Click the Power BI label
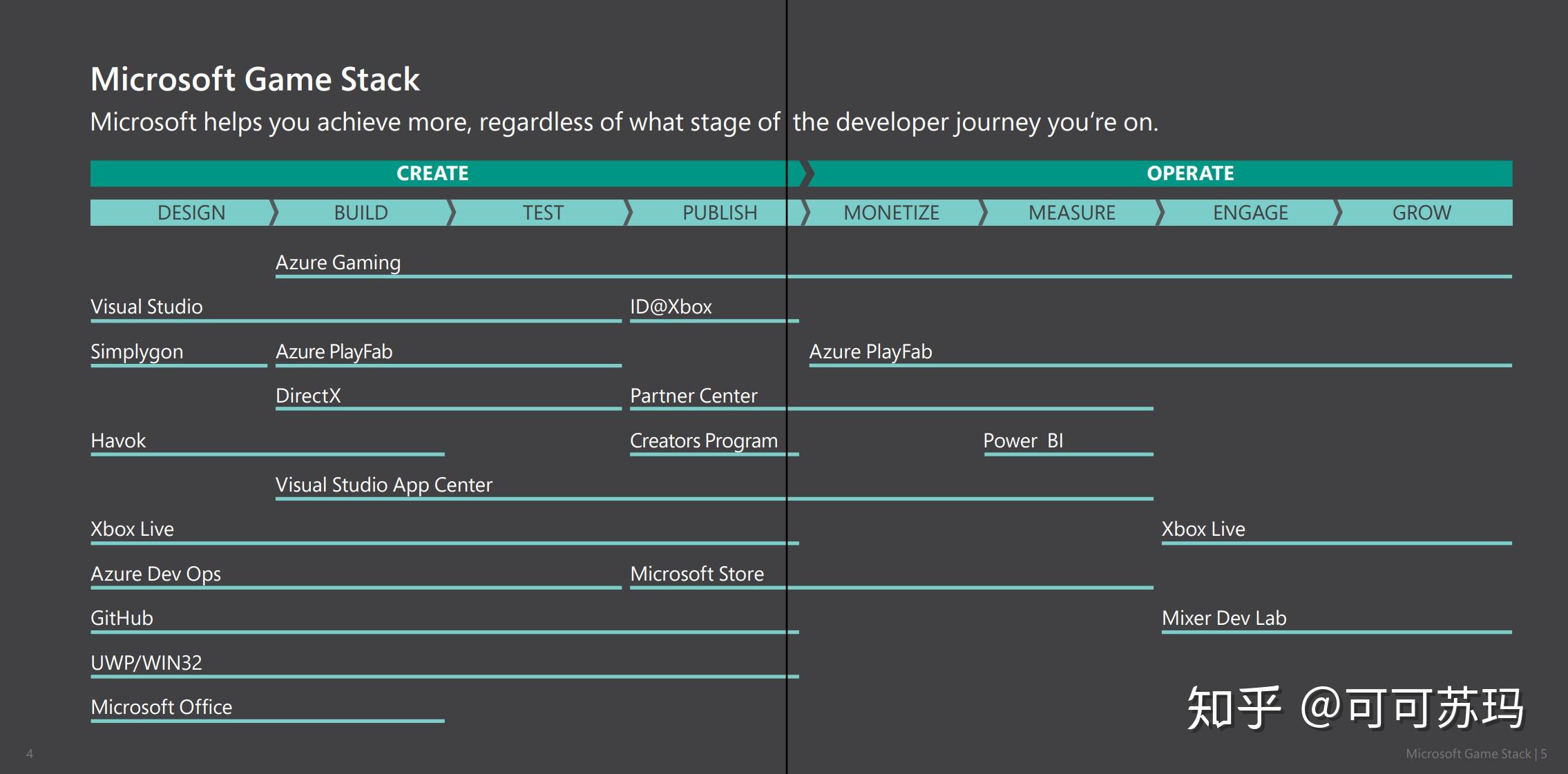The height and width of the screenshot is (774, 1568). tap(1023, 441)
